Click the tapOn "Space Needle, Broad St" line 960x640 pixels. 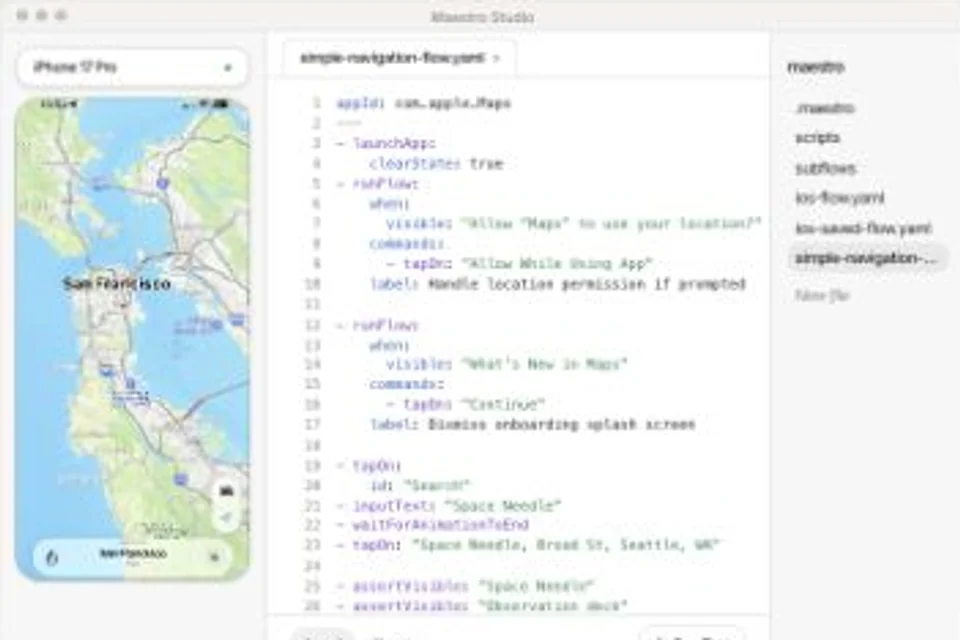pos(528,544)
